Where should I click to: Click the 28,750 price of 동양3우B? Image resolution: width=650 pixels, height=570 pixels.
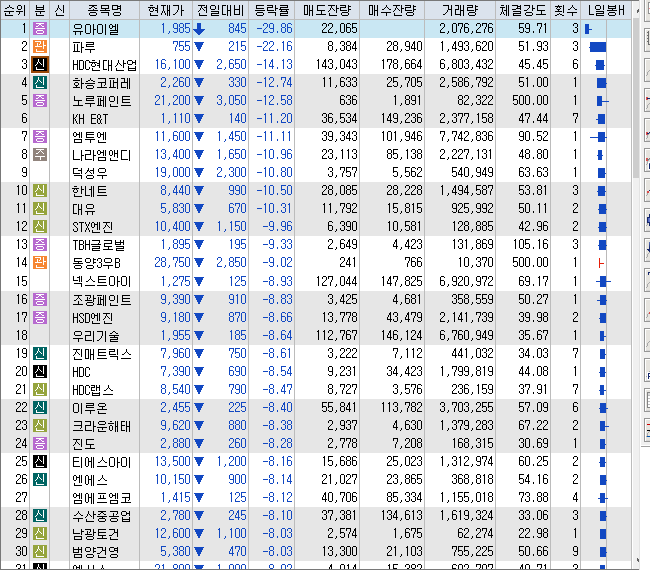tap(172, 263)
